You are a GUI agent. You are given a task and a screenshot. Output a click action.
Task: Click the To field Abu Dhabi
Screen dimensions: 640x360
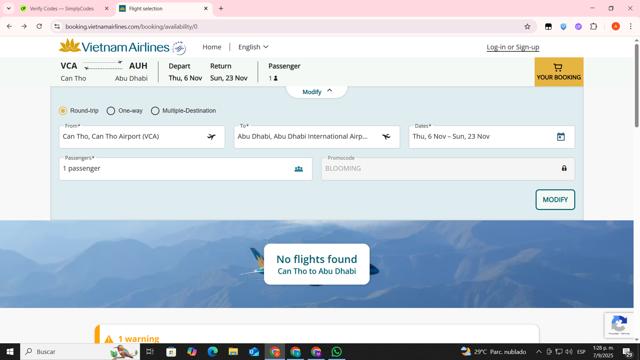click(x=317, y=137)
